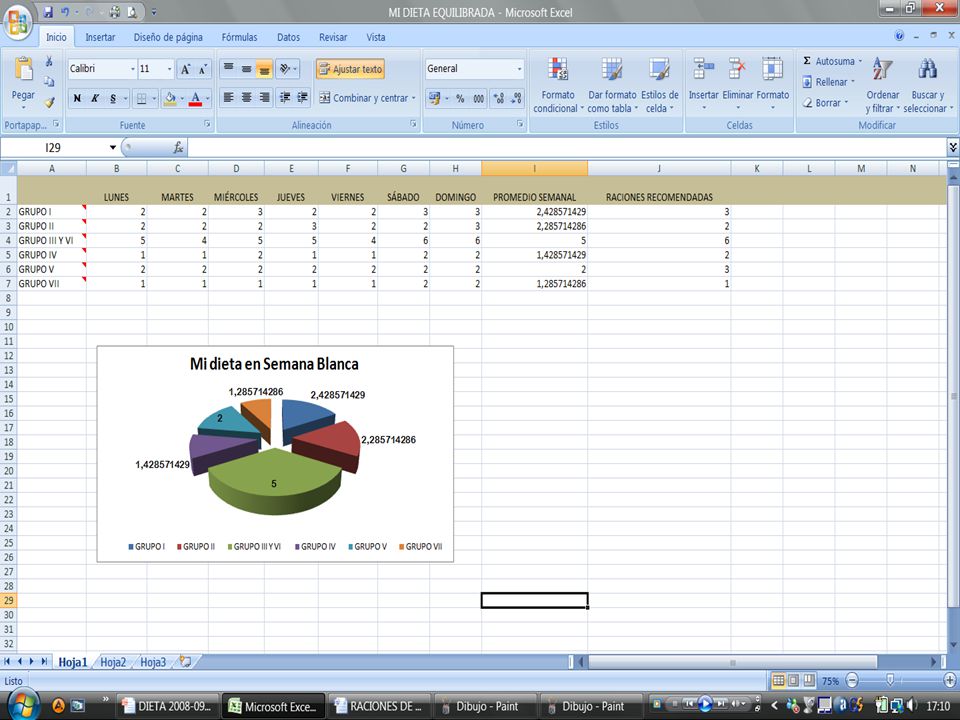Click the Office round button
The height and width of the screenshot is (720, 960).
point(18,23)
